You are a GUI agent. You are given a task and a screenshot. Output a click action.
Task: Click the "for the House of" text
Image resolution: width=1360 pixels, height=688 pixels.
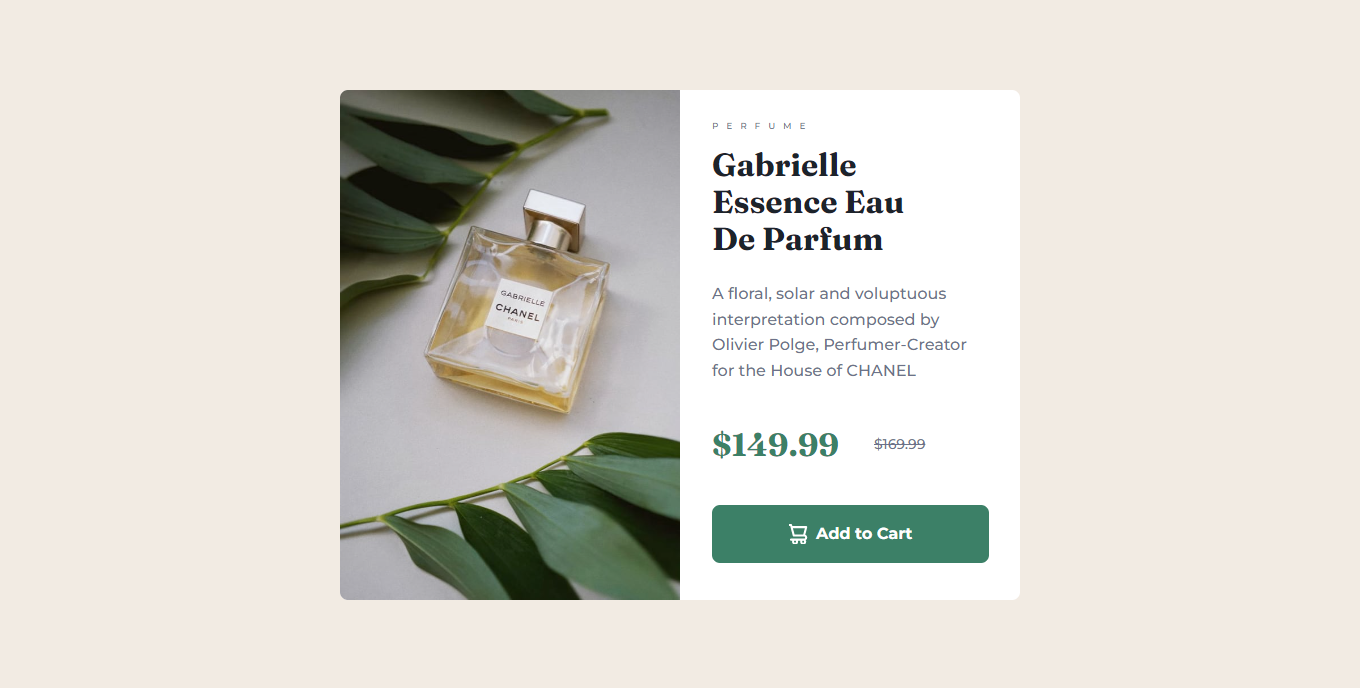click(x=777, y=371)
